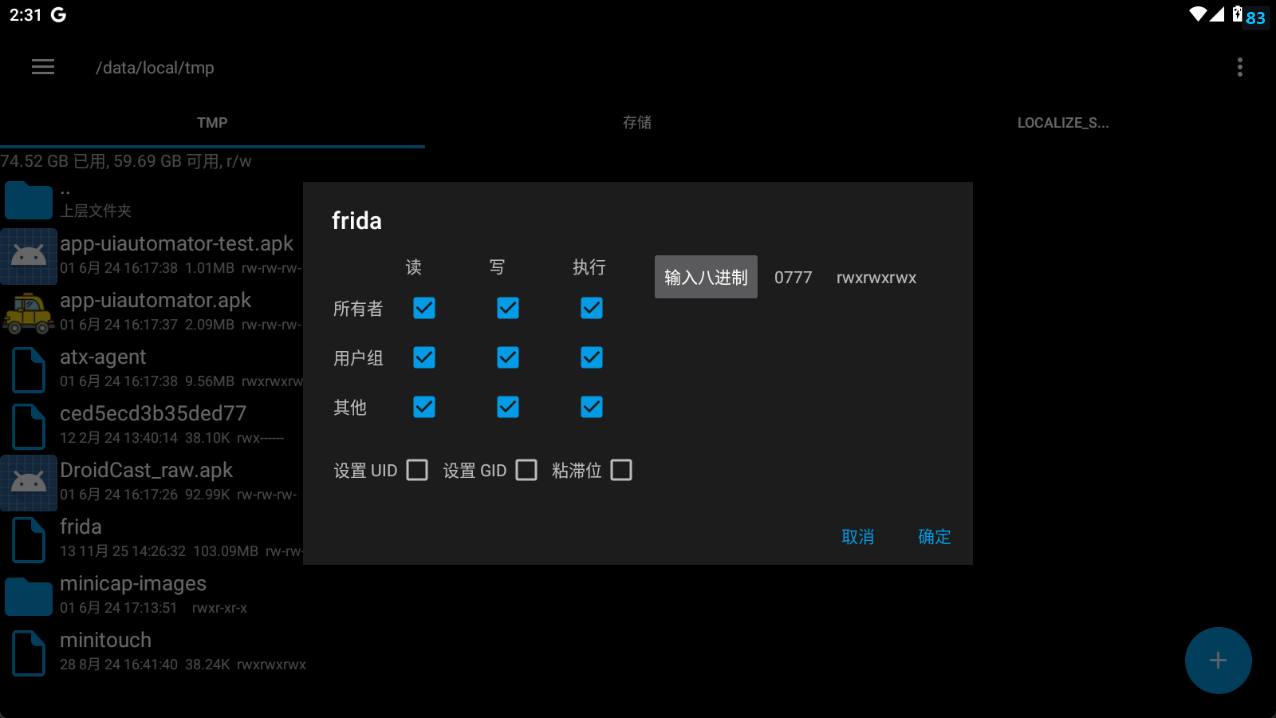Select the app-uiautomator.apk taxi icon
This screenshot has height=718, width=1276.
click(29, 313)
